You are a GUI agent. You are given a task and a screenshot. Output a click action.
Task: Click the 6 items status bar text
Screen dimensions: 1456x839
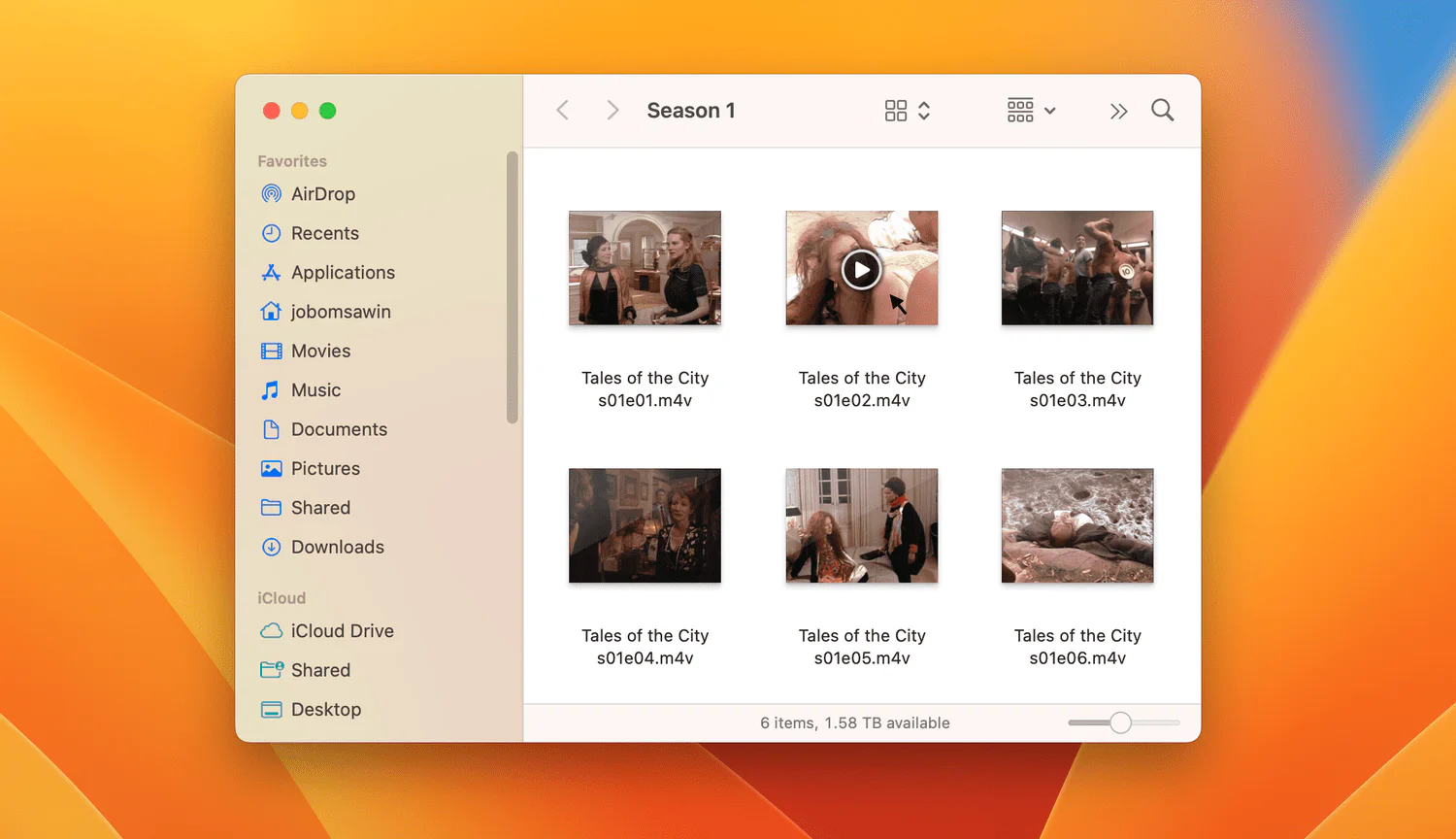pos(855,723)
